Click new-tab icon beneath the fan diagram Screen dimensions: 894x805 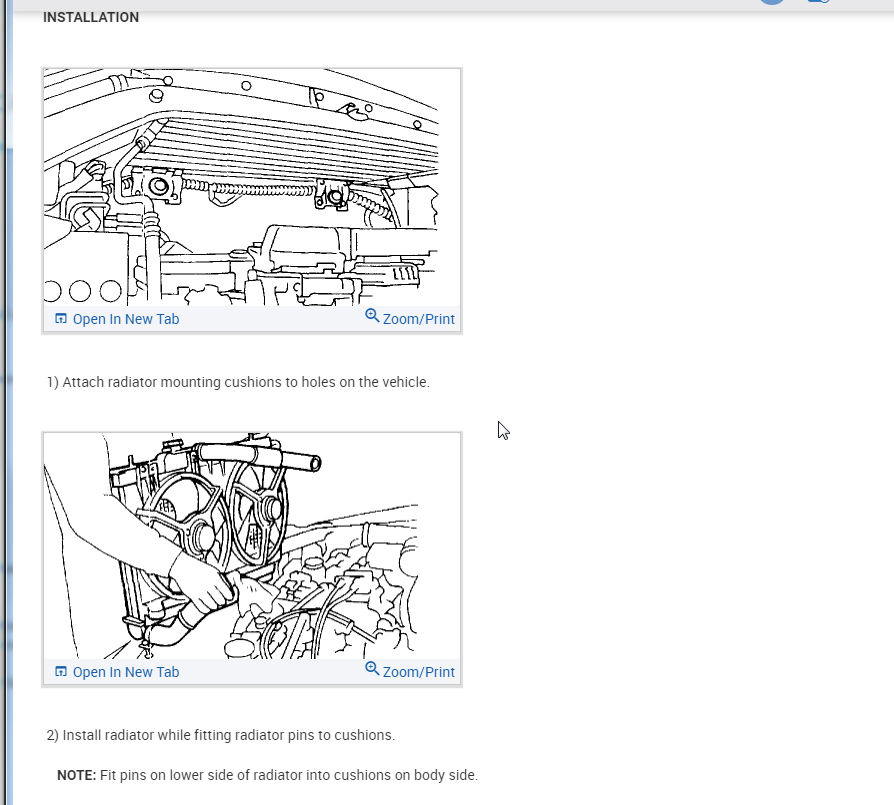[60, 672]
